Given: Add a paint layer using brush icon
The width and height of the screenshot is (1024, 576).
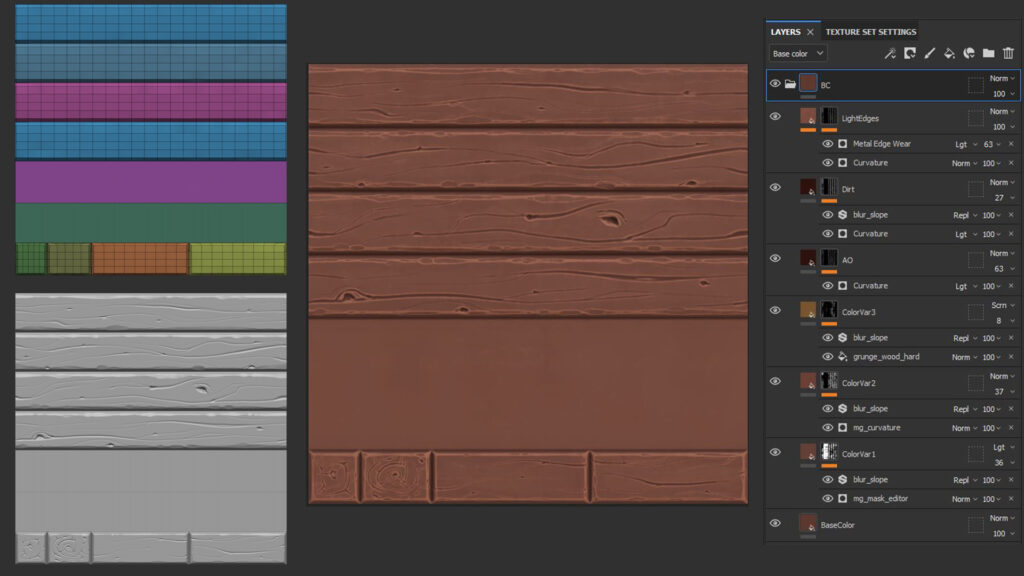Looking at the screenshot, I should pos(929,54).
